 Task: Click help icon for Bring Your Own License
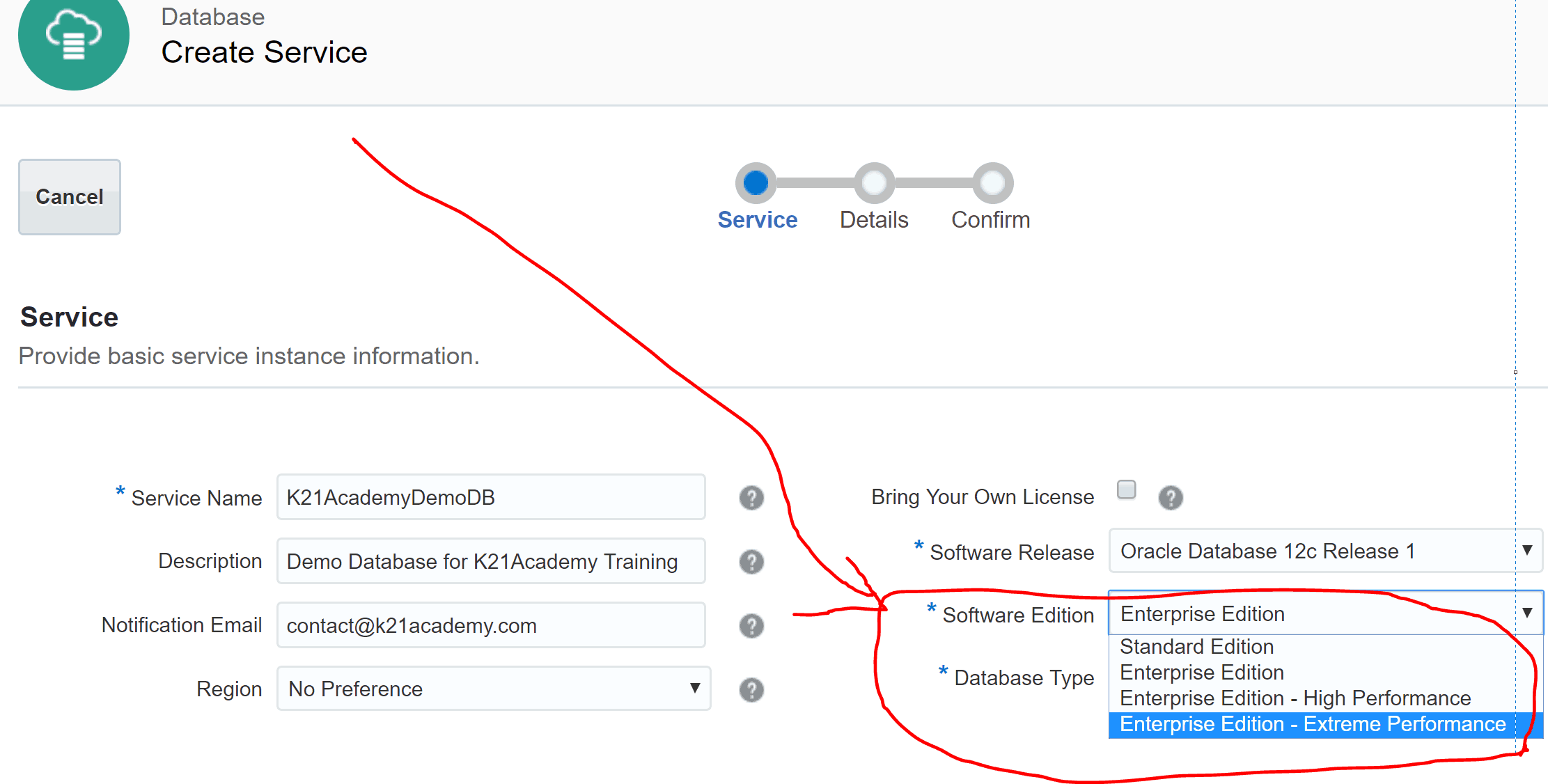click(1171, 498)
